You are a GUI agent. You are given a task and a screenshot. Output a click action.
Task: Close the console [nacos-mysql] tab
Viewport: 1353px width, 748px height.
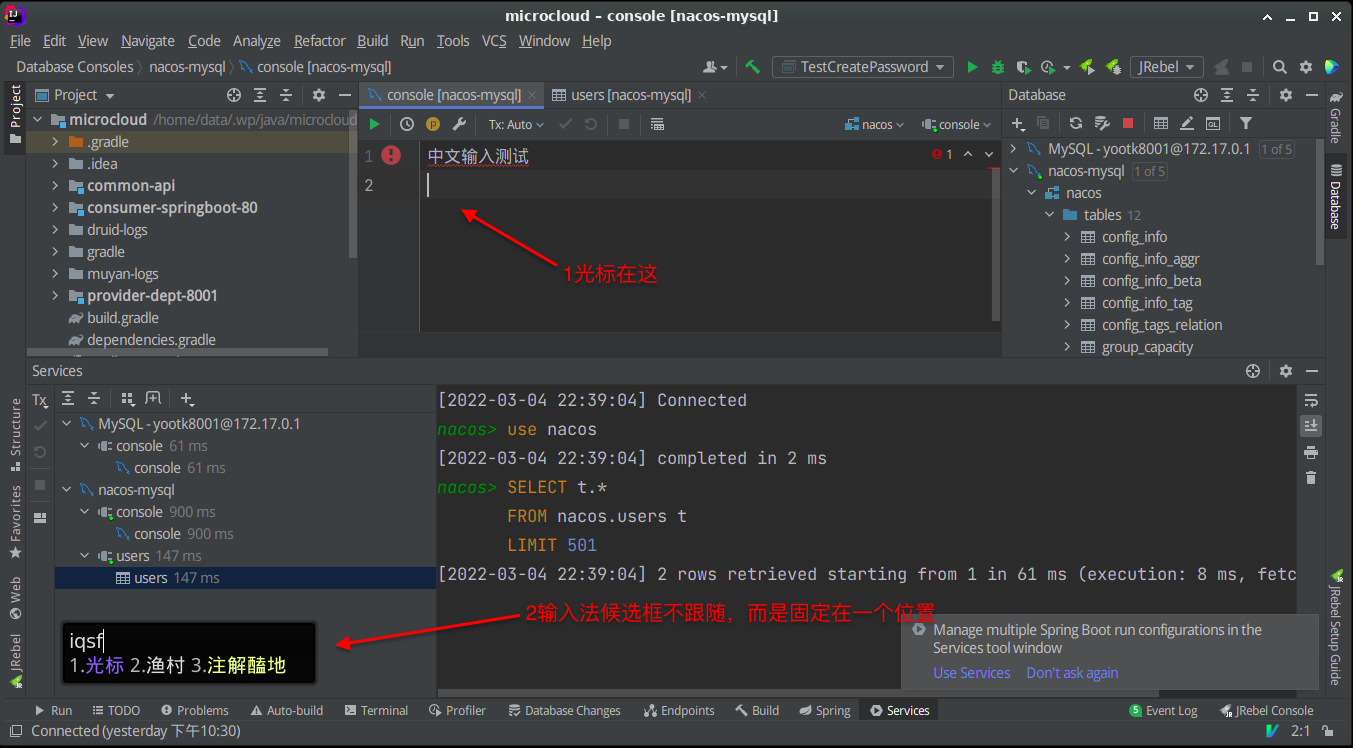pos(534,95)
